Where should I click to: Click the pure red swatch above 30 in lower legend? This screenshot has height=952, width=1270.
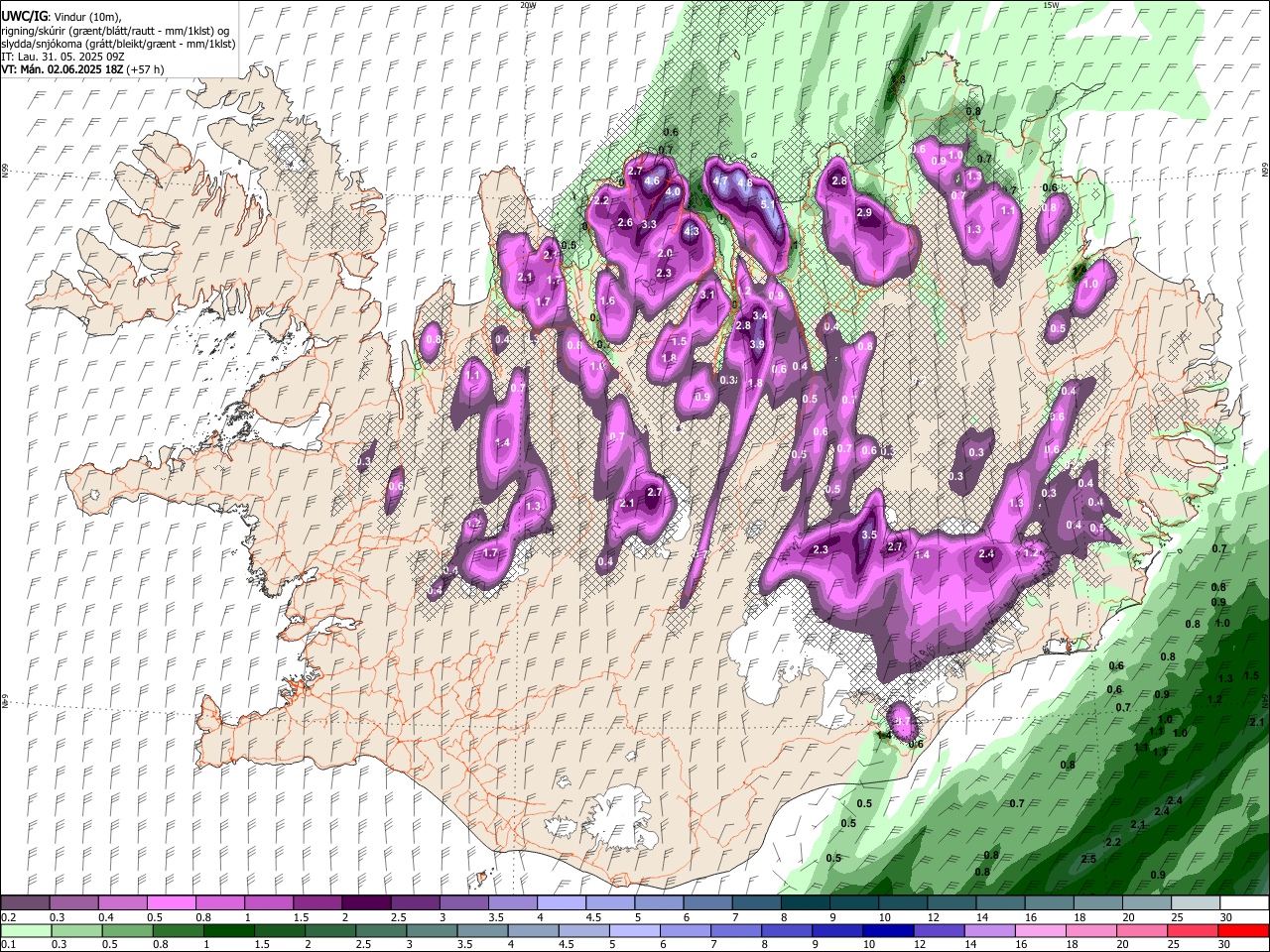tap(1243, 930)
